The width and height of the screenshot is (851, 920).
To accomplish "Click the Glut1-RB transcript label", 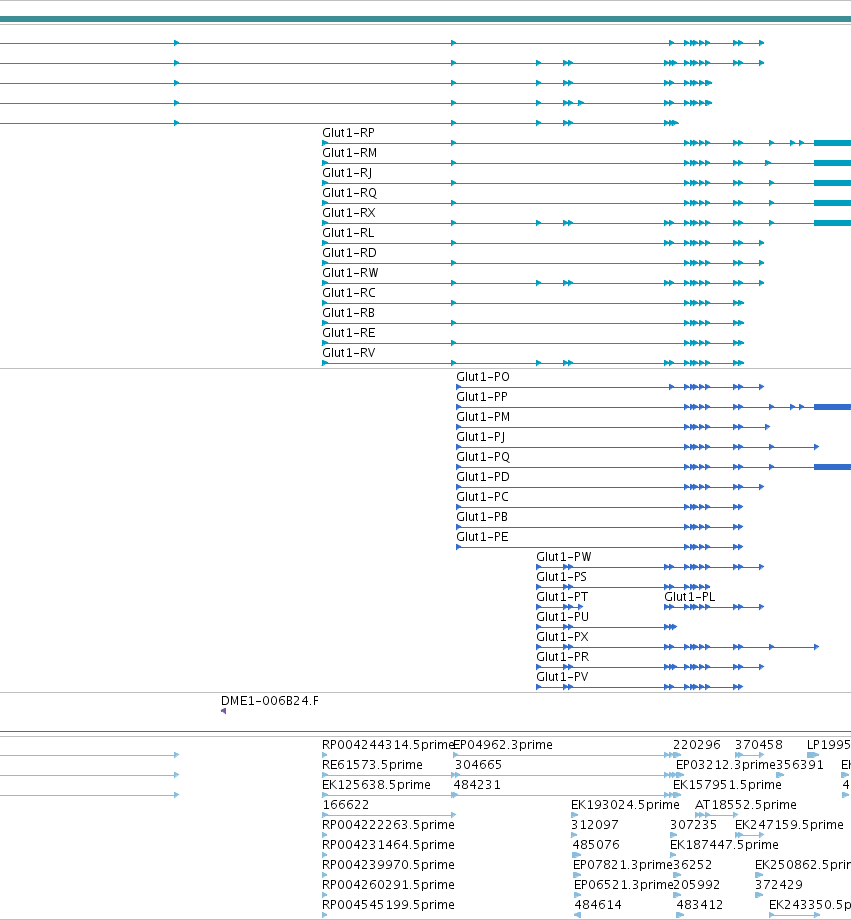I will tap(348, 313).
